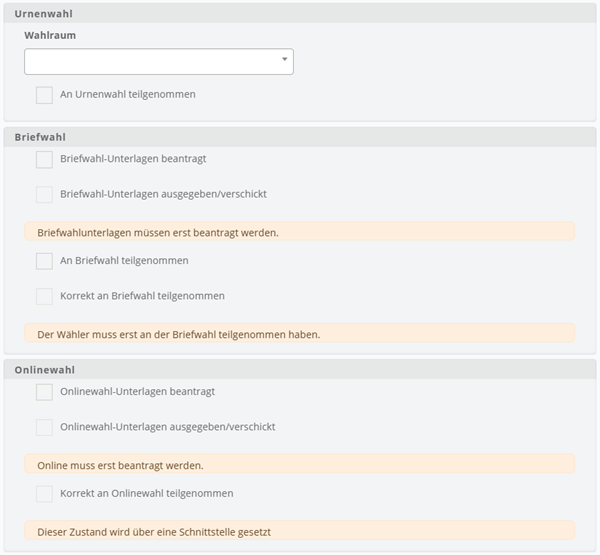
Task: Click the Wahlraum field label
Action: (50, 35)
